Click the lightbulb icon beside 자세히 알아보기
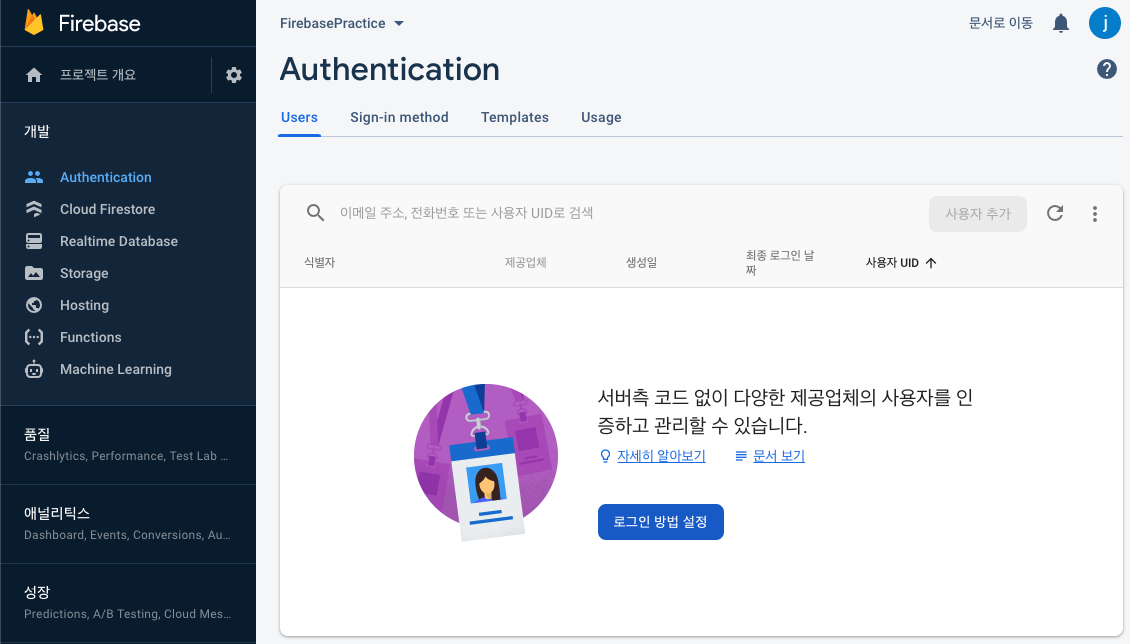 click(x=605, y=456)
